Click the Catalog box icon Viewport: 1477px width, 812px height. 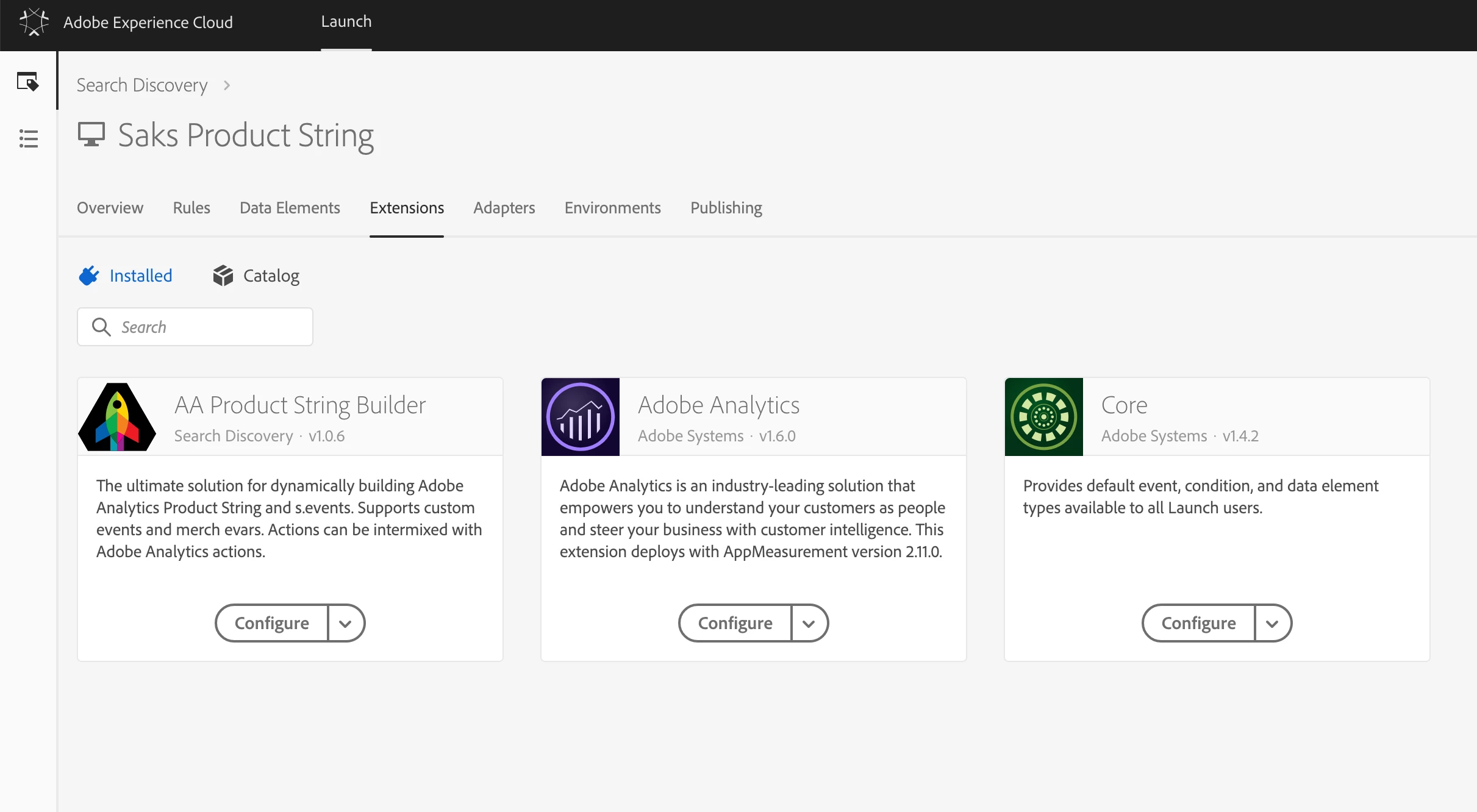(223, 276)
